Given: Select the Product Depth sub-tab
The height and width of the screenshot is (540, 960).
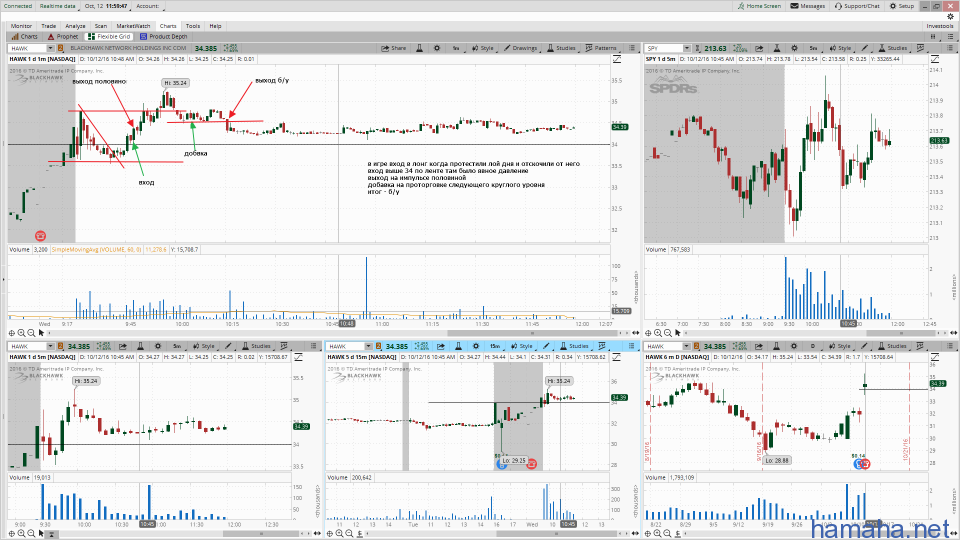Looking at the screenshot, I should [163, 37].
